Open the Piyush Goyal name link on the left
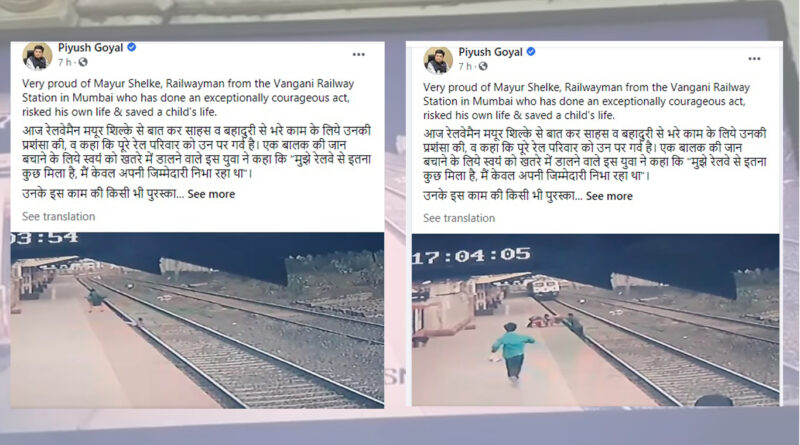 click(90, 47)
